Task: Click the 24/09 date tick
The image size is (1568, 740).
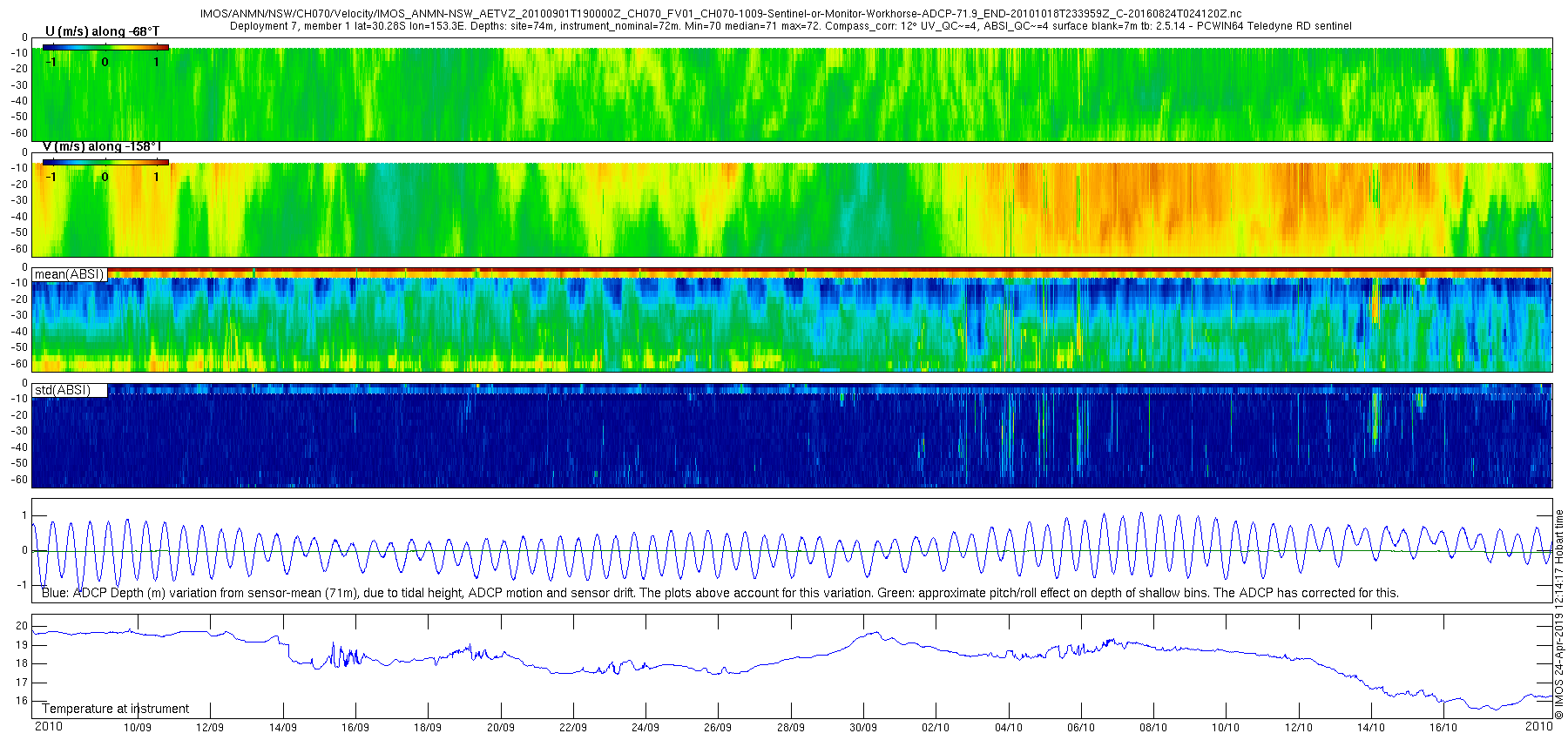Action: click(x=645, y=727)
